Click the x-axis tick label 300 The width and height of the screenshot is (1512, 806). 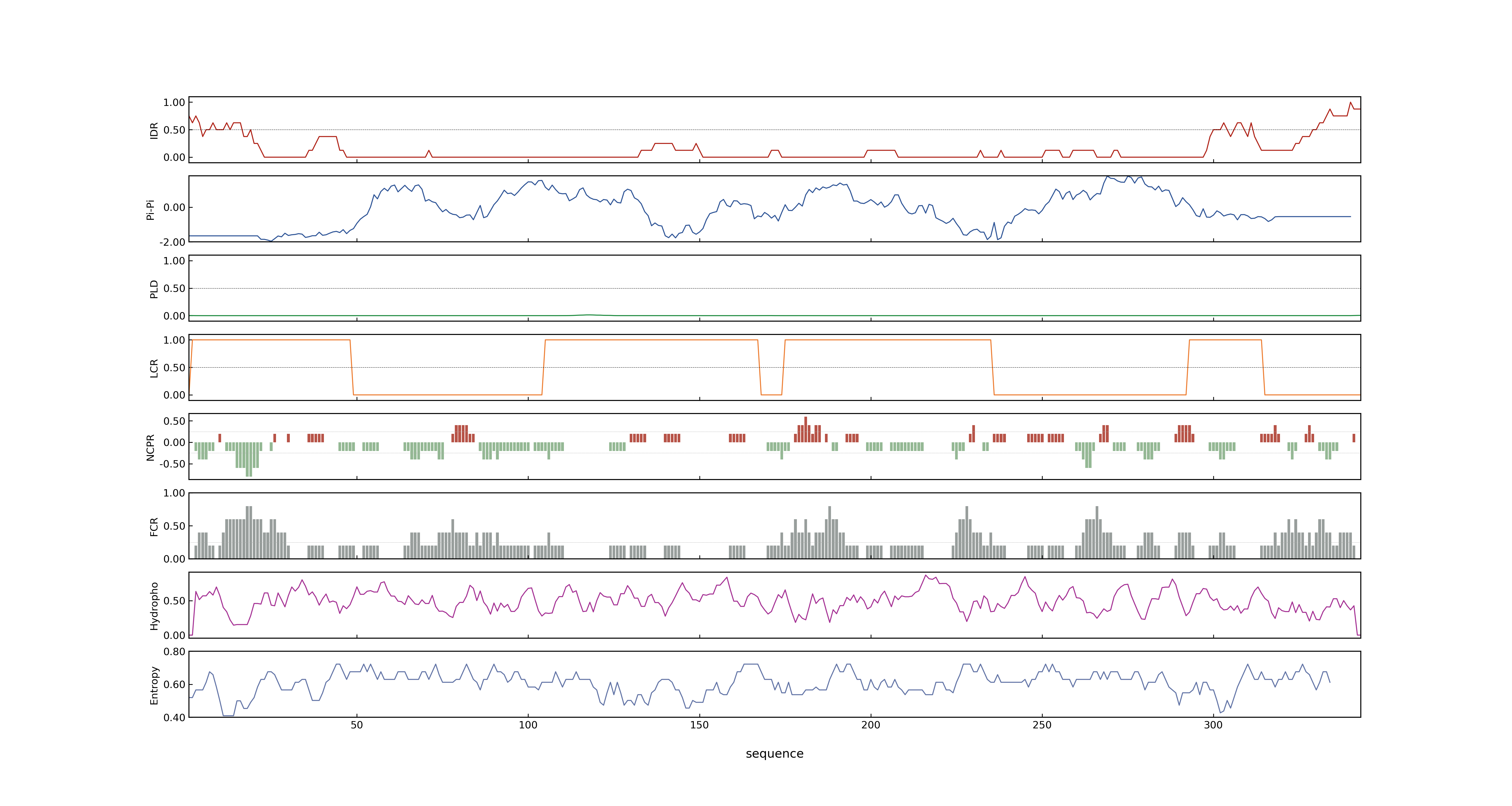[x=1214, y=725]
